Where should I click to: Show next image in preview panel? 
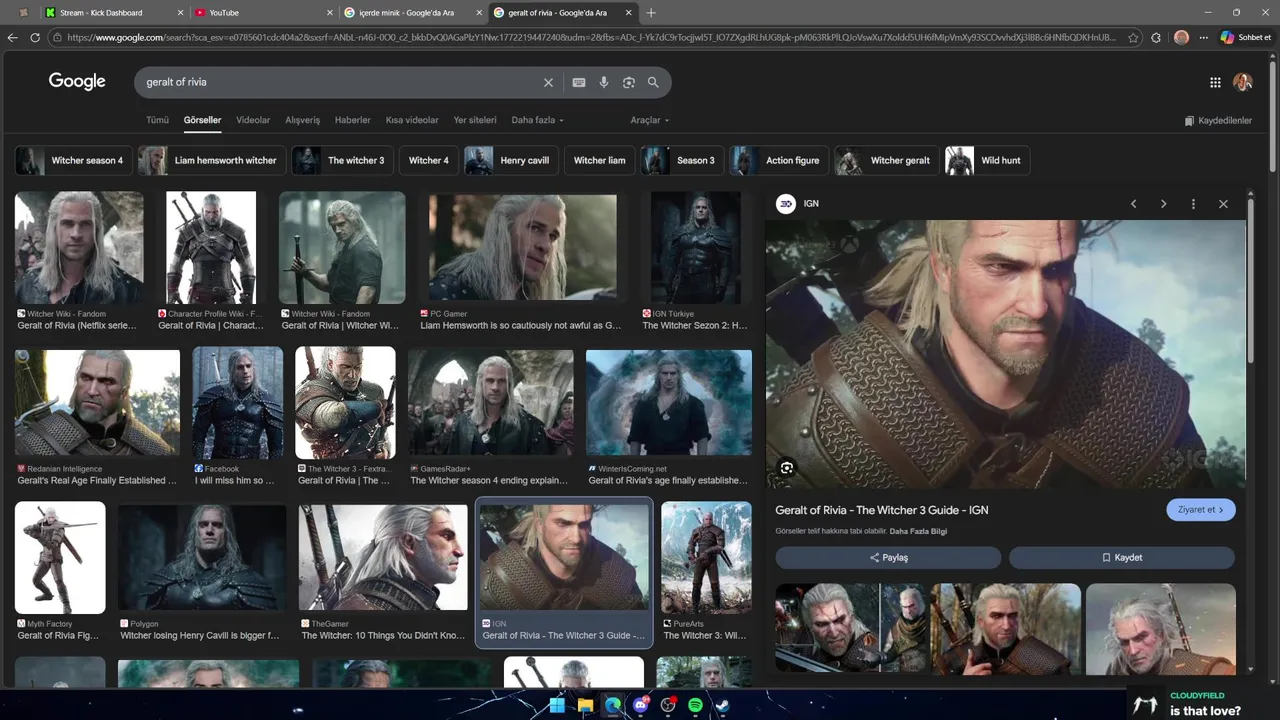click(x=1163, y=204)
